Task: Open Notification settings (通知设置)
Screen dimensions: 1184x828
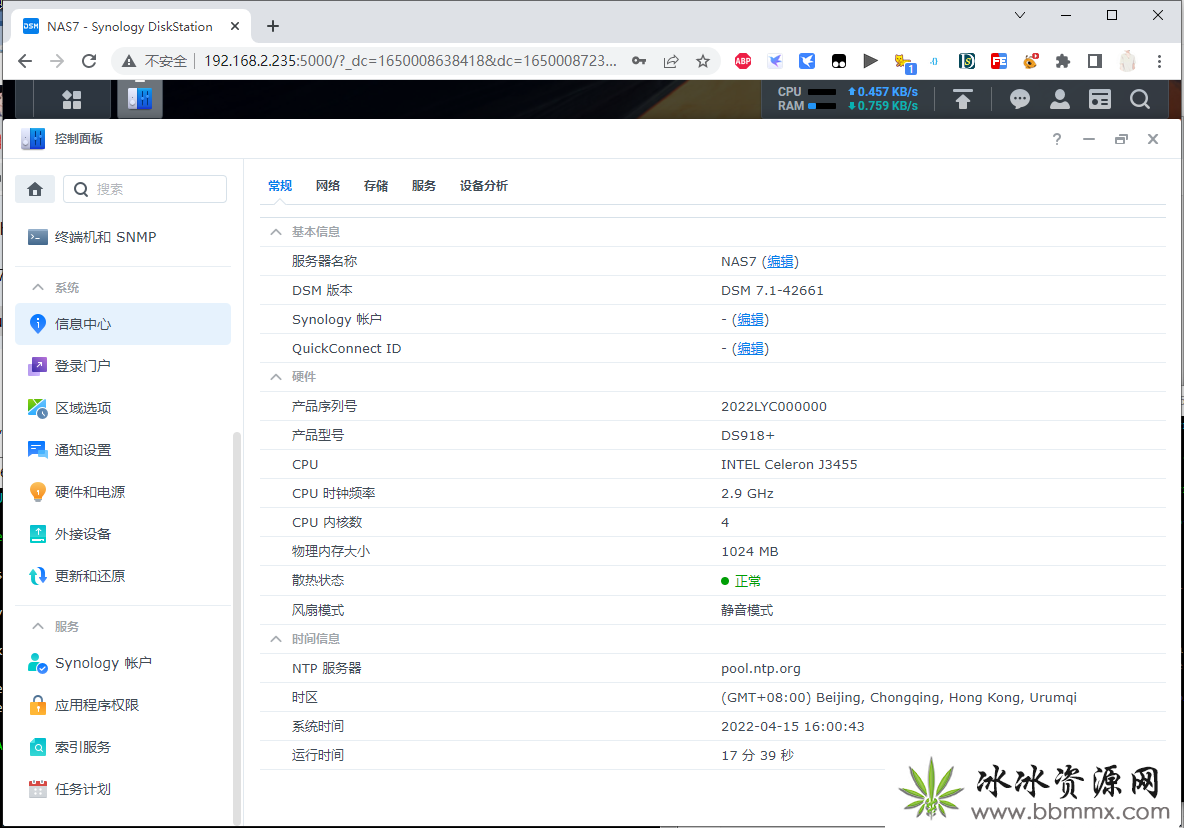Action: coord(123,450)
